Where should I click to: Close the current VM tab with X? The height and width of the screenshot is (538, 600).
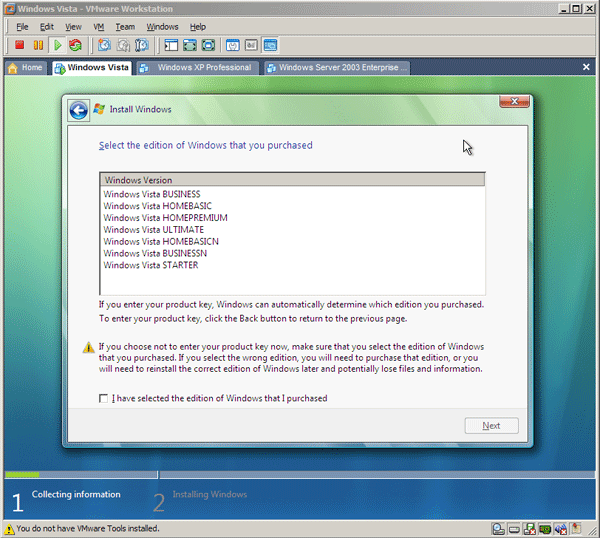coord(586,67)
